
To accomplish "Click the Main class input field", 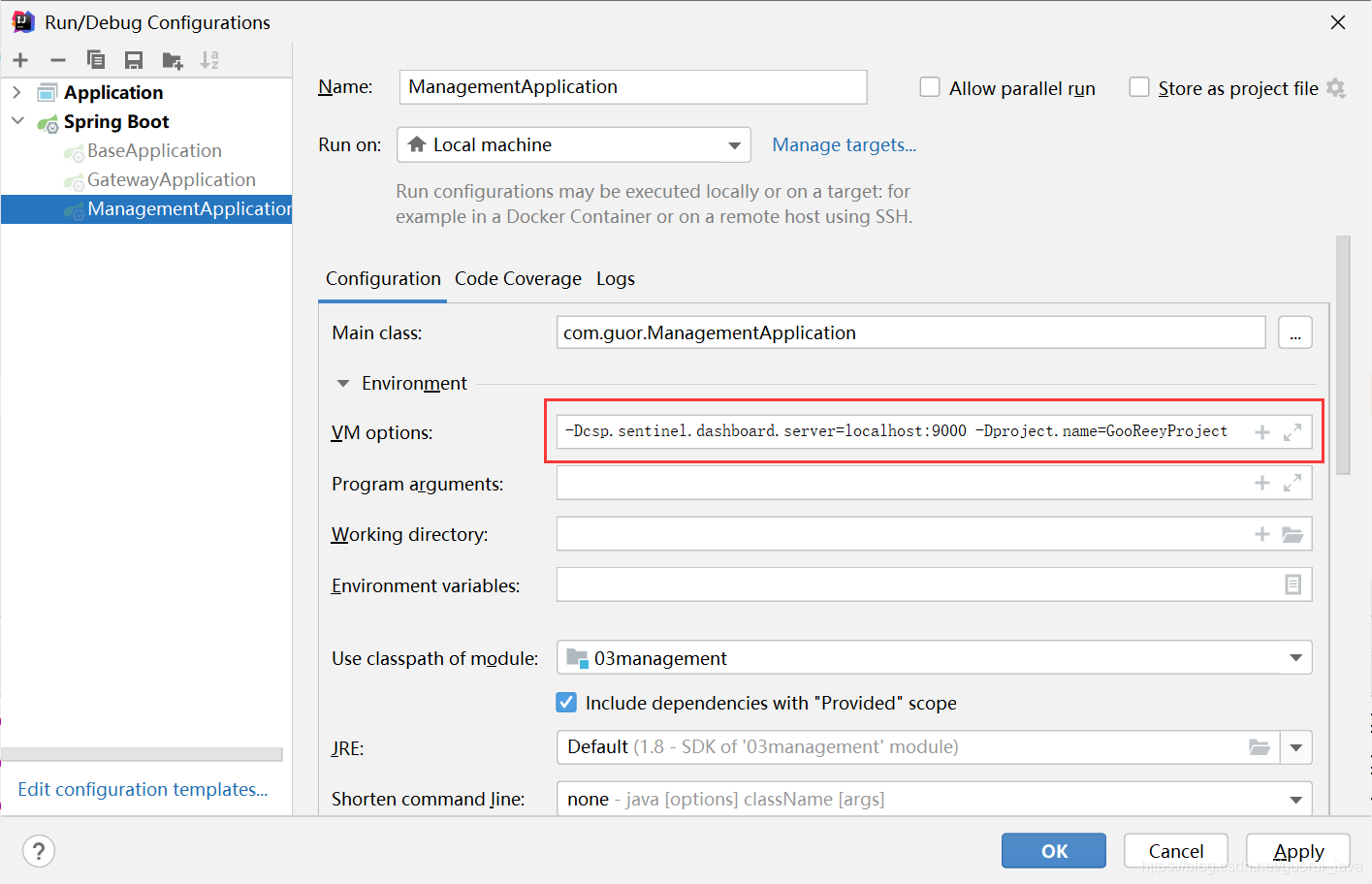I will pyautogui.click(x=911, y=332).
